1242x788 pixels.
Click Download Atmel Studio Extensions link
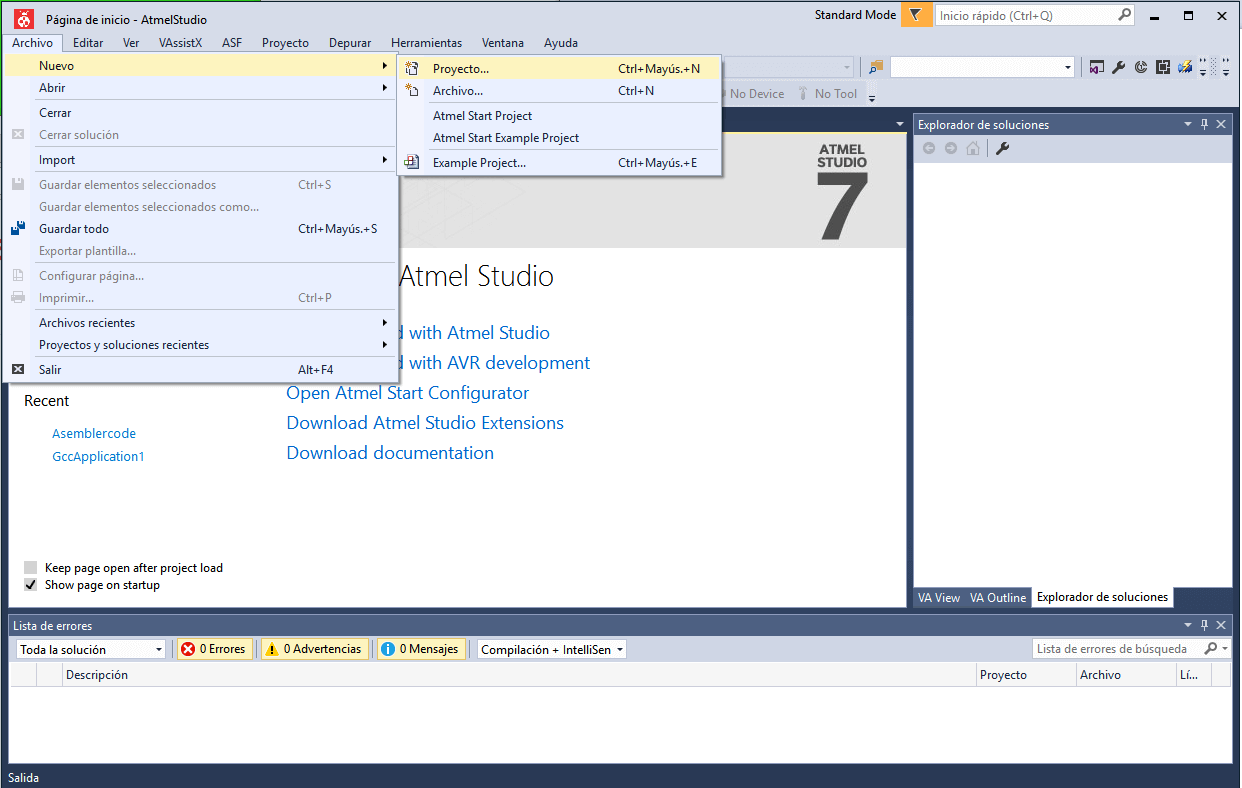(x=425, y=423)
